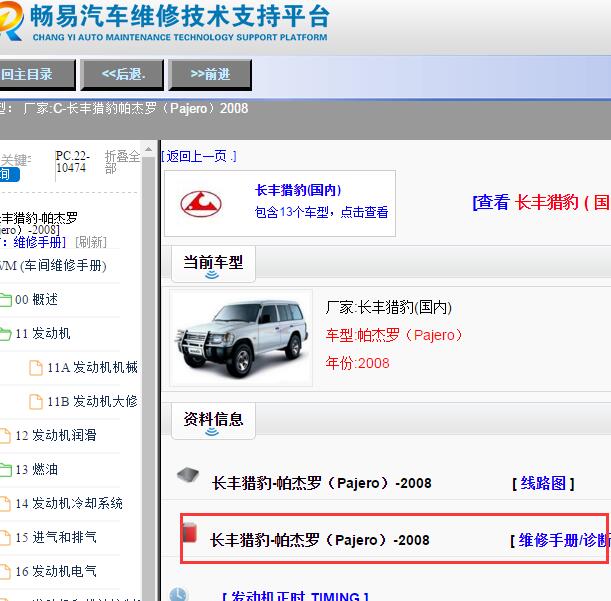This screenshot has height=601, width=611.
Task: Click breadcrumb 厂家:C-长丰猎豹帕杰罗（Pajero）2008
Action: click(135, 108)
